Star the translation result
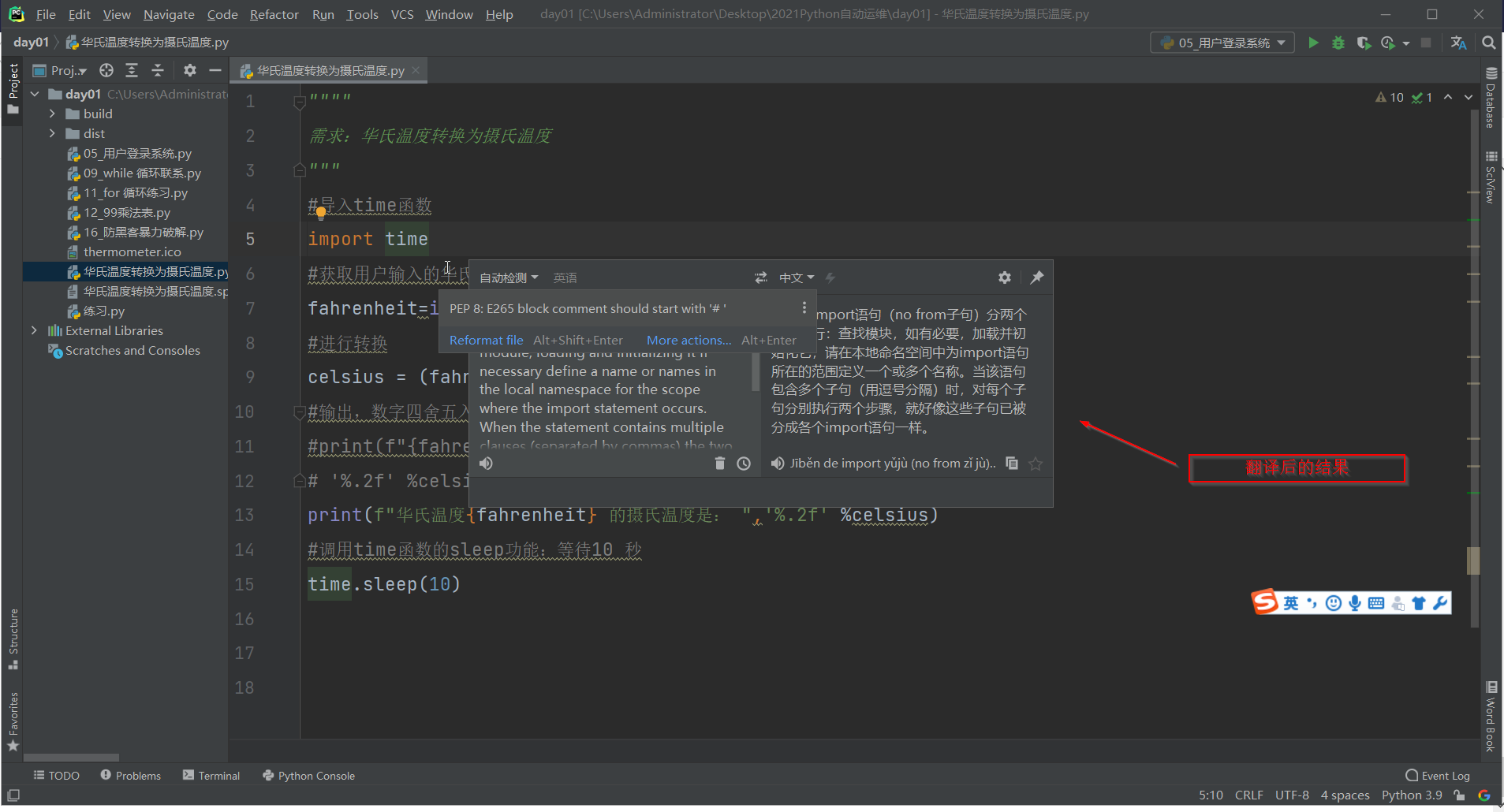Viewport: 1504px width, 812px height. point(1037,464)
